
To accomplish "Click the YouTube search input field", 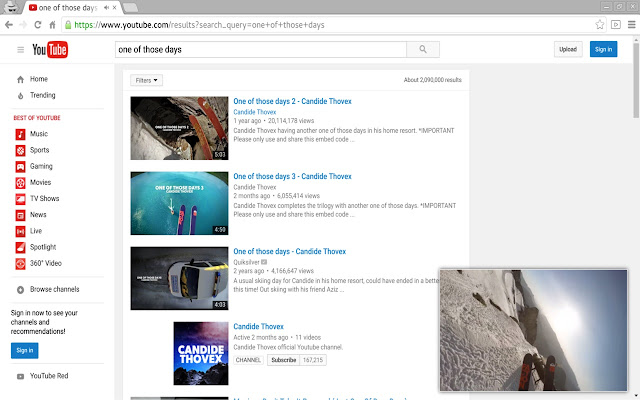I will coord(261,49).
